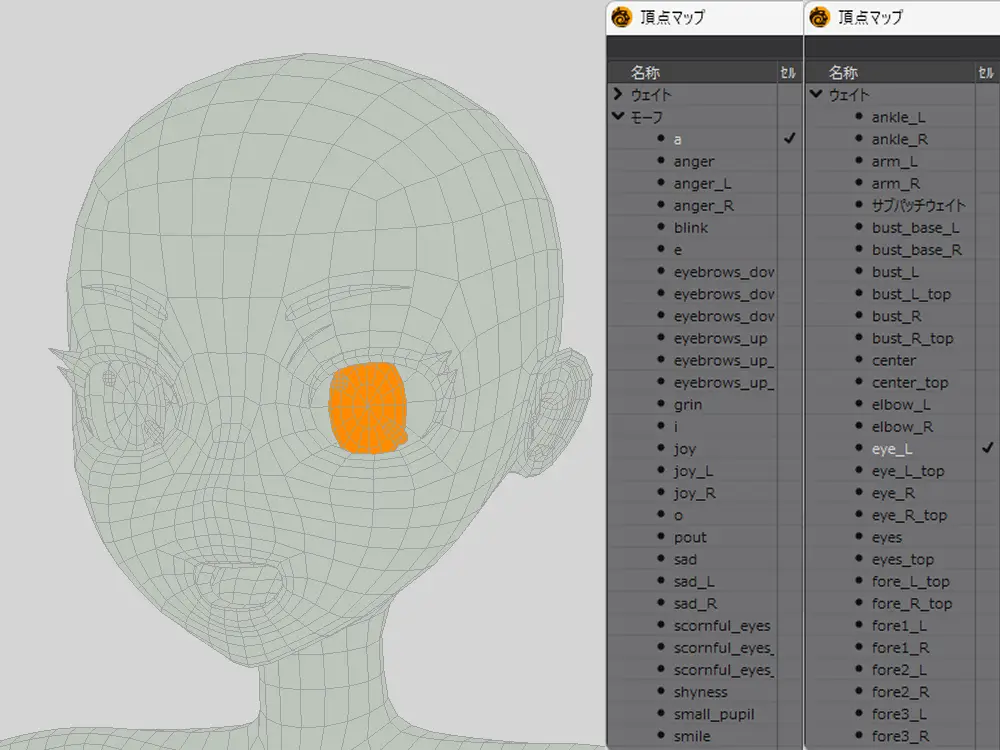Select the fore3_R weight map
Viewport: 1000px width, 750px height.
(x=900, y=736)
